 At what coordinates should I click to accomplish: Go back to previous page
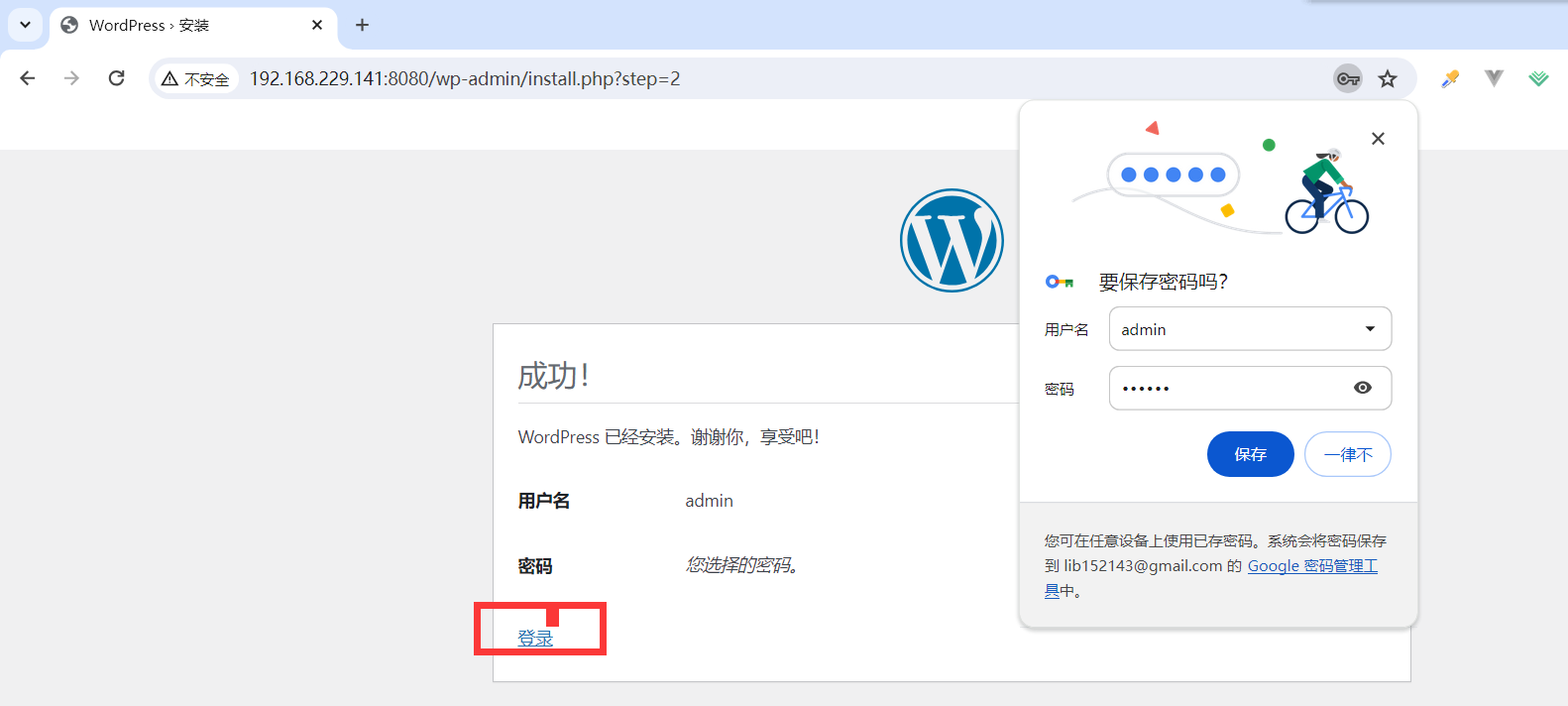[28, 78]
